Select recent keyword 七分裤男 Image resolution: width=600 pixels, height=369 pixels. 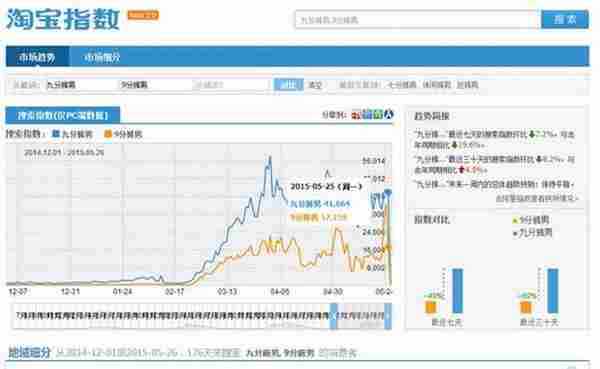pyautogui.click(x=402, y=85)
